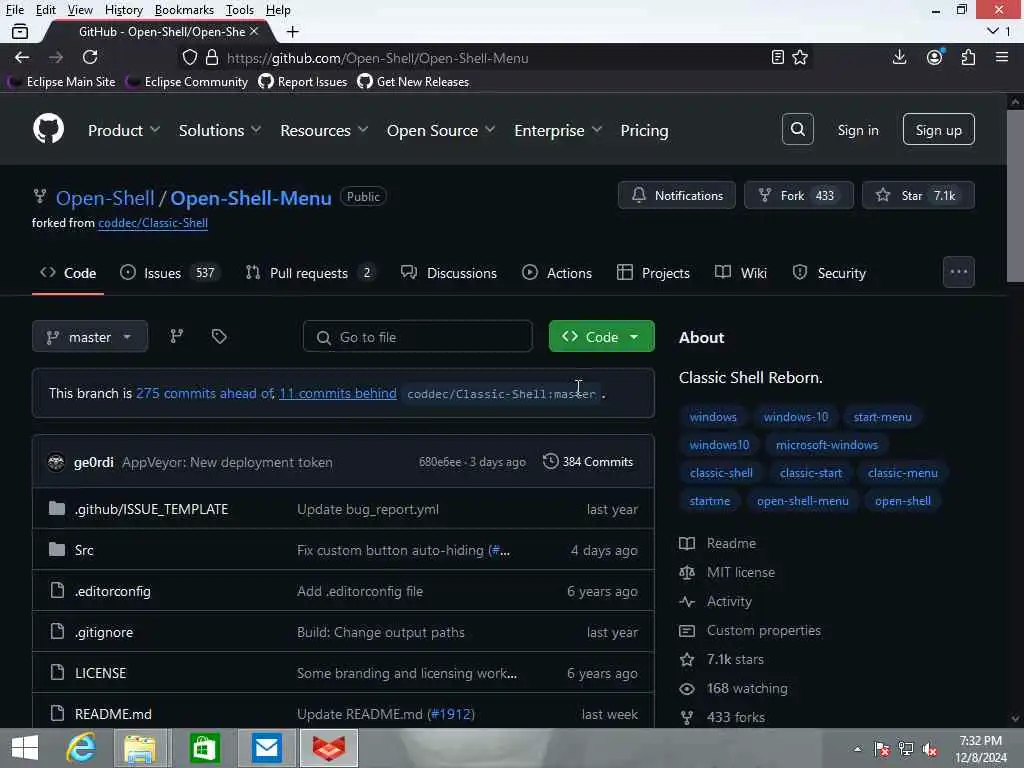1024x768 pixels.
Task: Bookmark page with the star icon
Action: tap(800, 57)
